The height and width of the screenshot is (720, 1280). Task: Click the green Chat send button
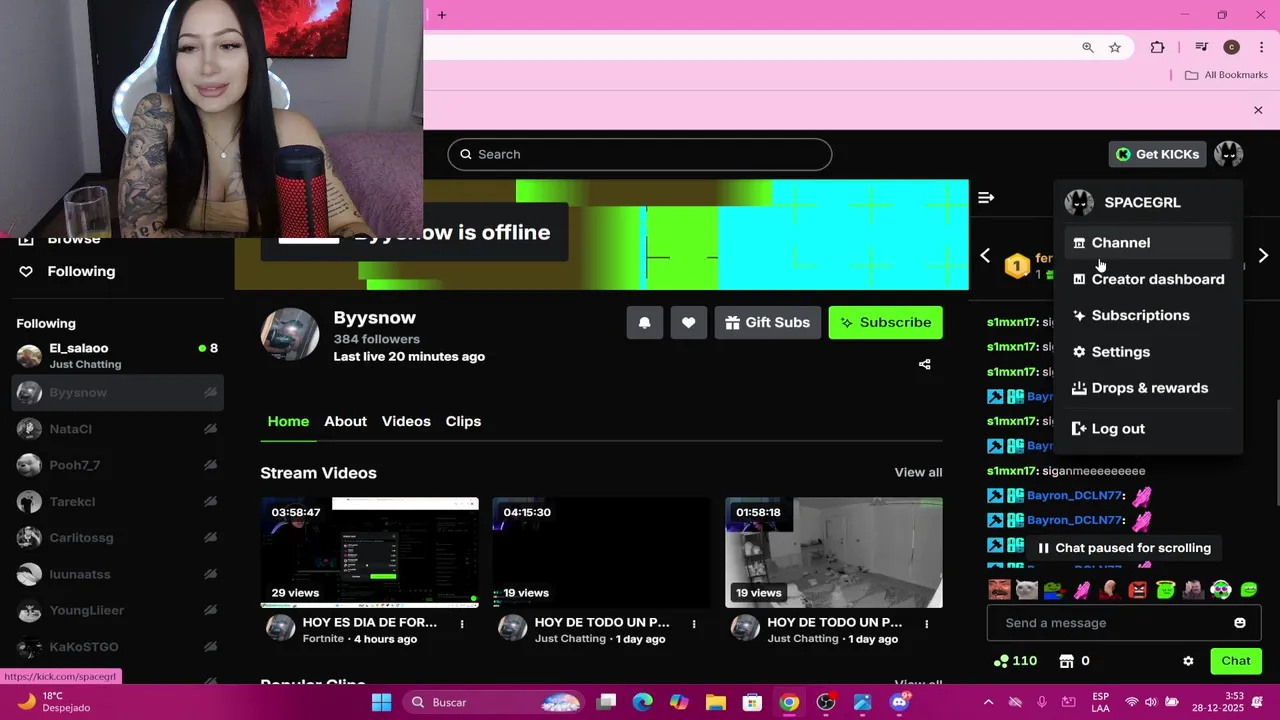click(1236, 661)
